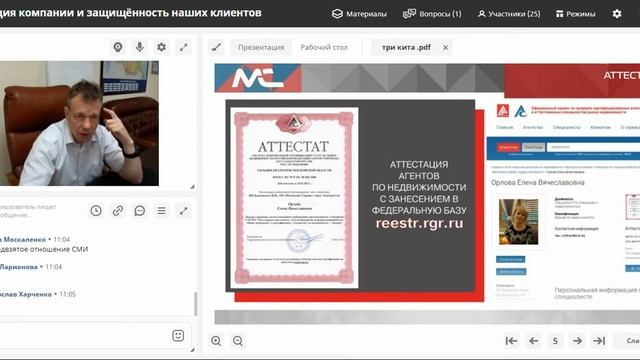Click the АТТЕСТАТ certificate image
The image size is (640, 360).
point(294,198)
